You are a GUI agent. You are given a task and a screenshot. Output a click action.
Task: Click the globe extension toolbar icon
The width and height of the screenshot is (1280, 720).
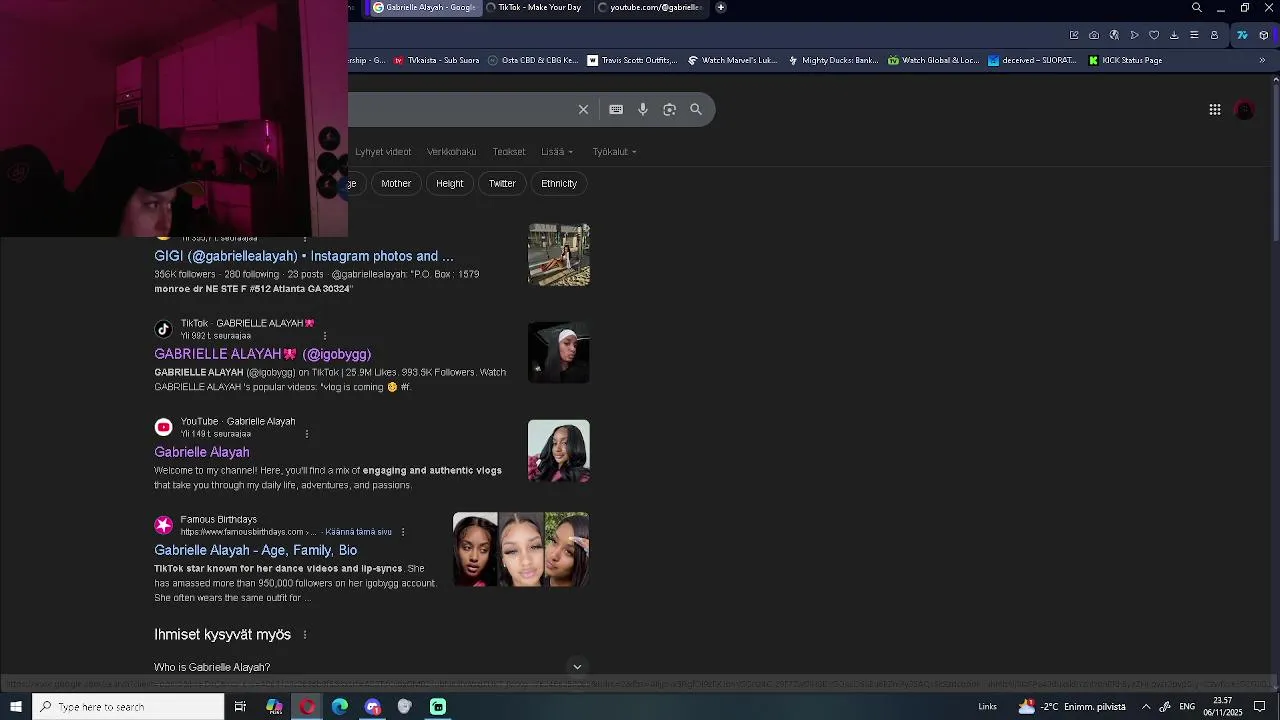tap(1114, 35)
